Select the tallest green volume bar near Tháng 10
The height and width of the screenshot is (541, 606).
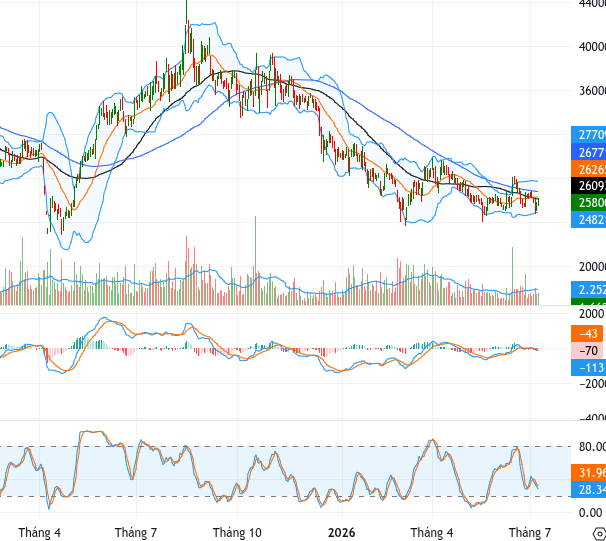click(255, 260)
